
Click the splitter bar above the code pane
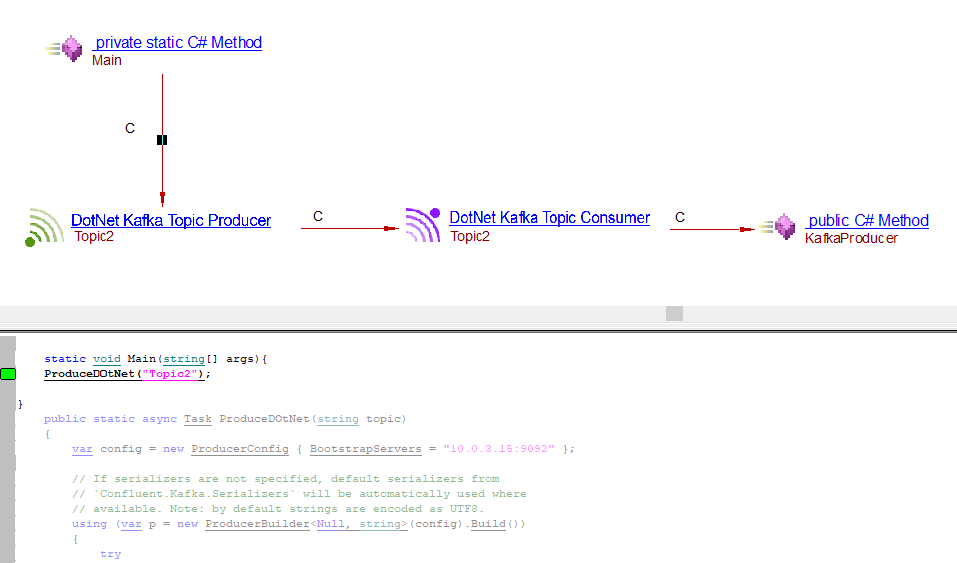pyautogui.click(x=478, y=329)
